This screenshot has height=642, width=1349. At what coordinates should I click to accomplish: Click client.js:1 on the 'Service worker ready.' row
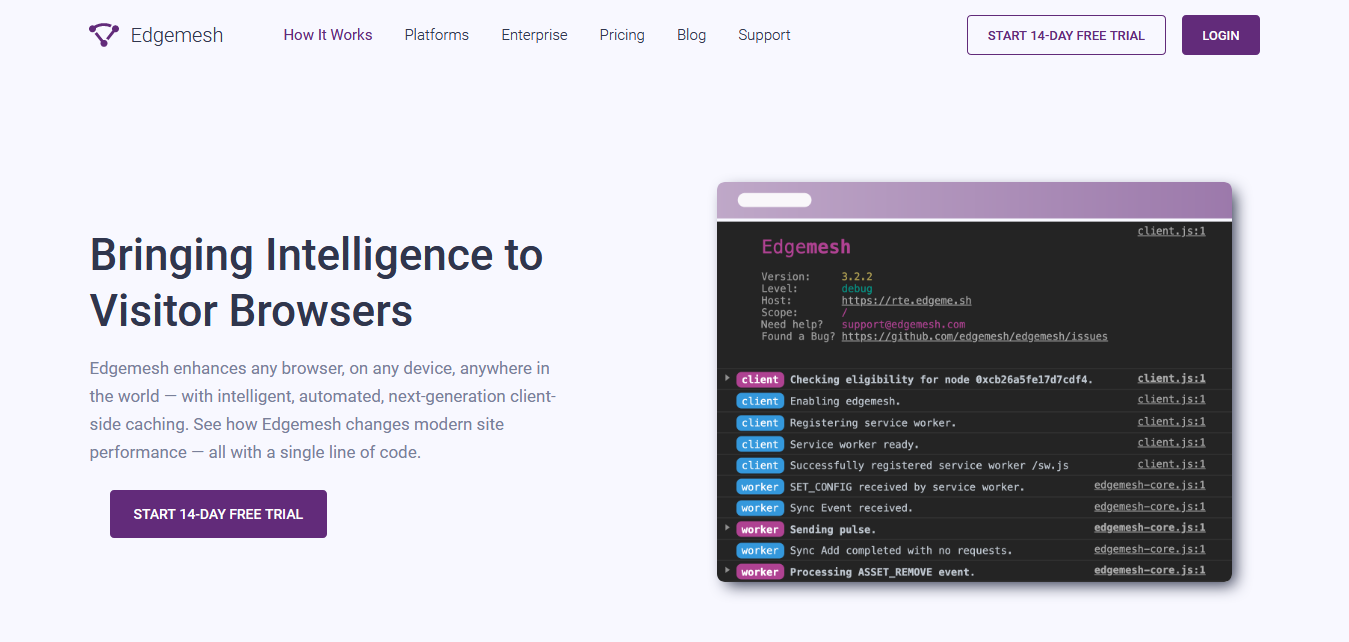coord(1171,442)
